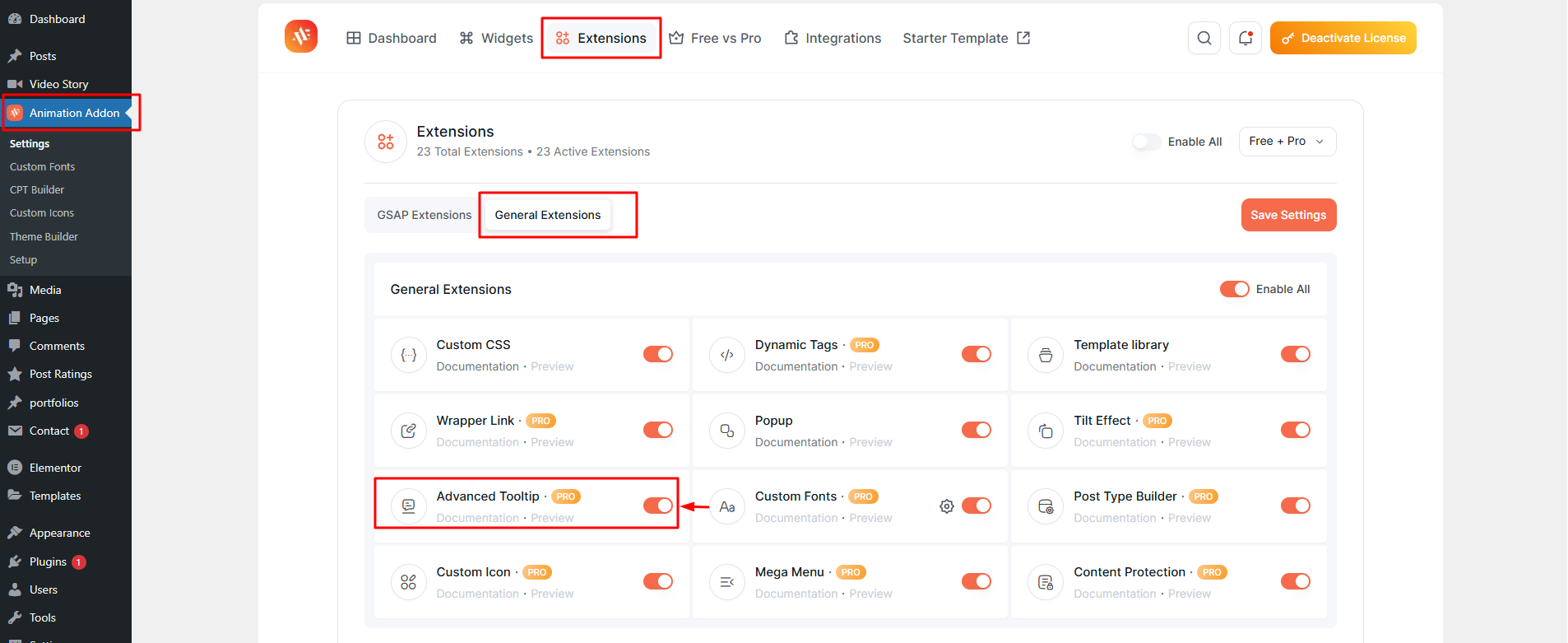Open the Extensions tab

click(x=601, y=38)
